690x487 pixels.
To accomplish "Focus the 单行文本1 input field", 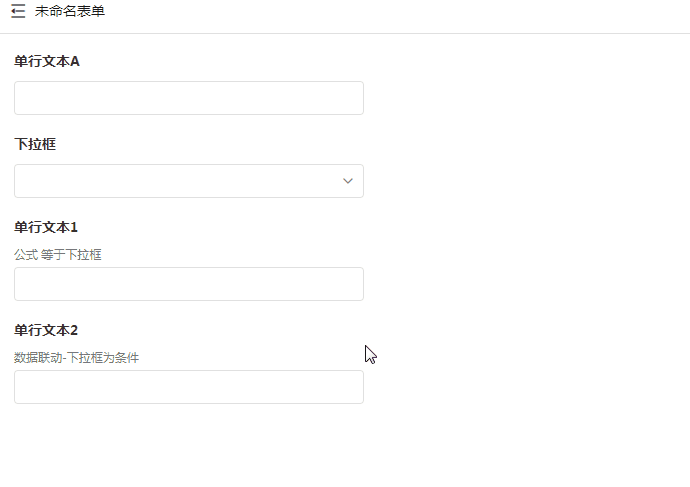I will 188,284.
